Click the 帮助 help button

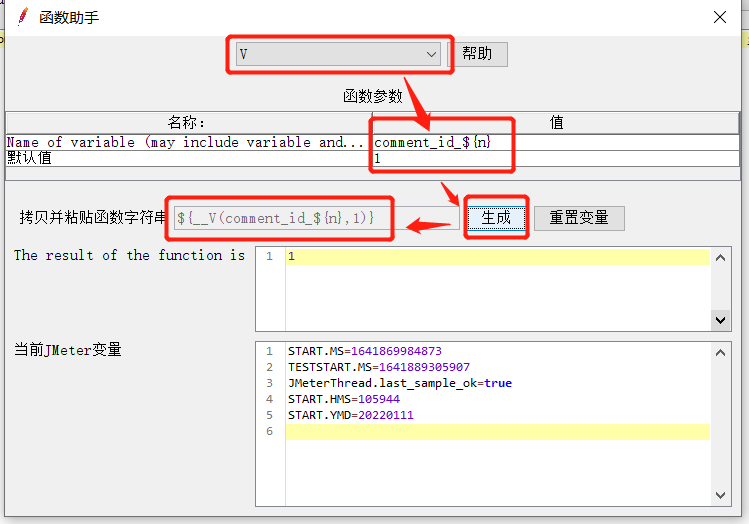(477, 54)
